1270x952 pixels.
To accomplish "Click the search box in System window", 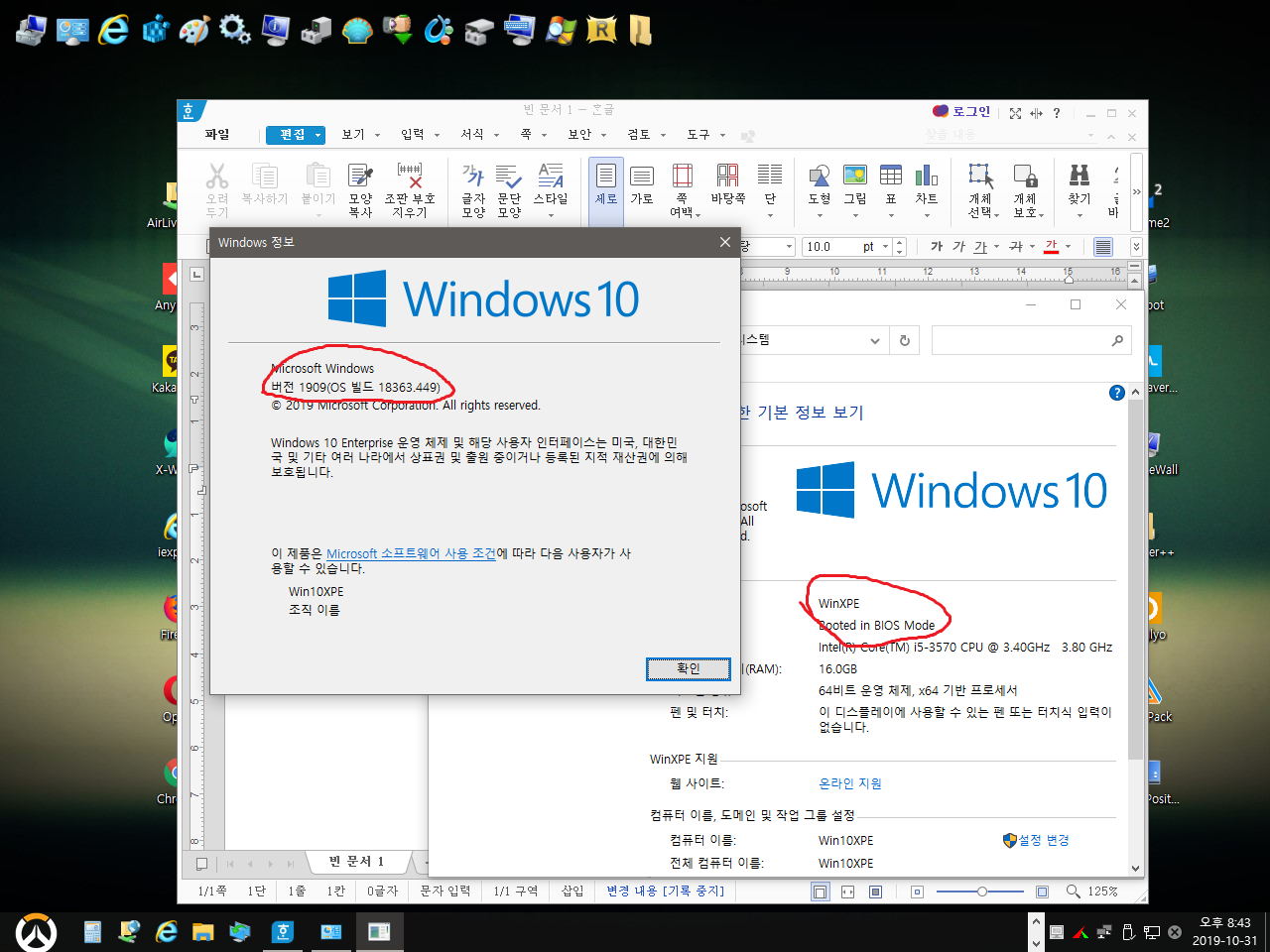I will pyautogui.click(x=1032, y=340).
